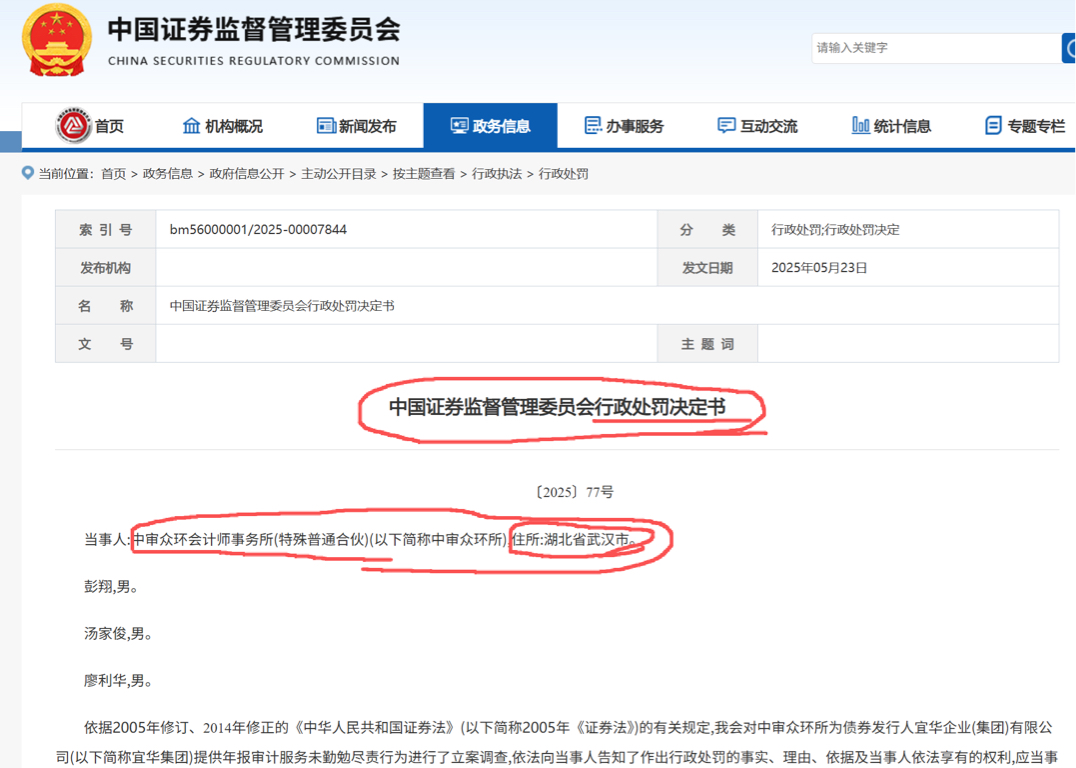
Task: Click the 索引号 label cell
Action: point(106,229)
